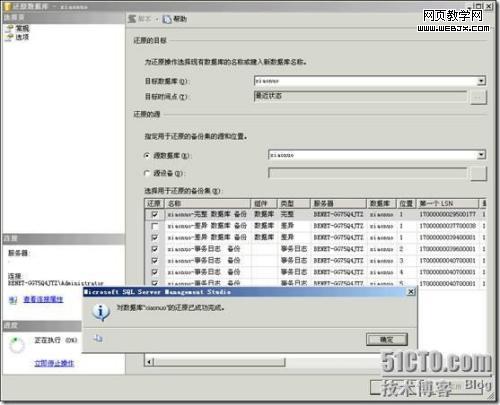
Task: Open the 帮助 help toolbar button
Action: coord(175,19)
